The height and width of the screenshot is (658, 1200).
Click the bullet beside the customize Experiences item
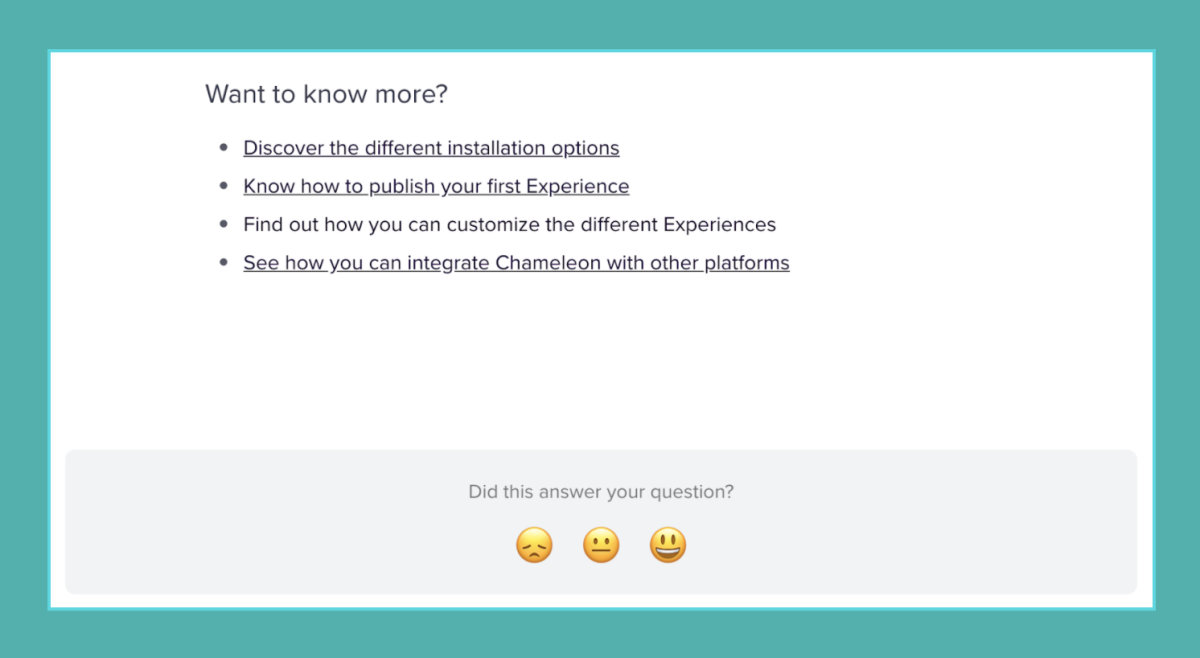click(x=223, y=224)
